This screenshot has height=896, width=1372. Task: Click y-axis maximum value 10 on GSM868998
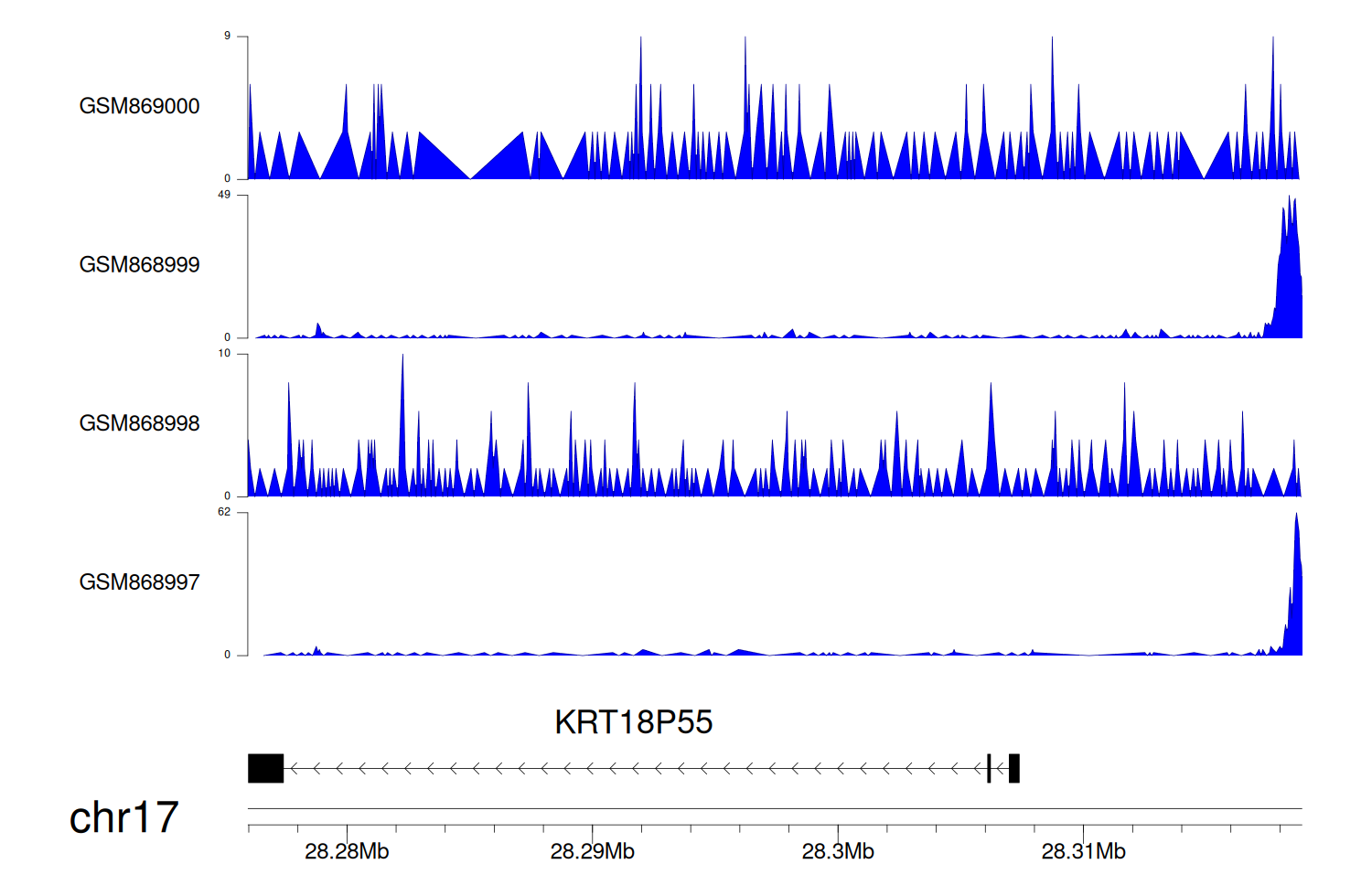[x=225, y=354]
